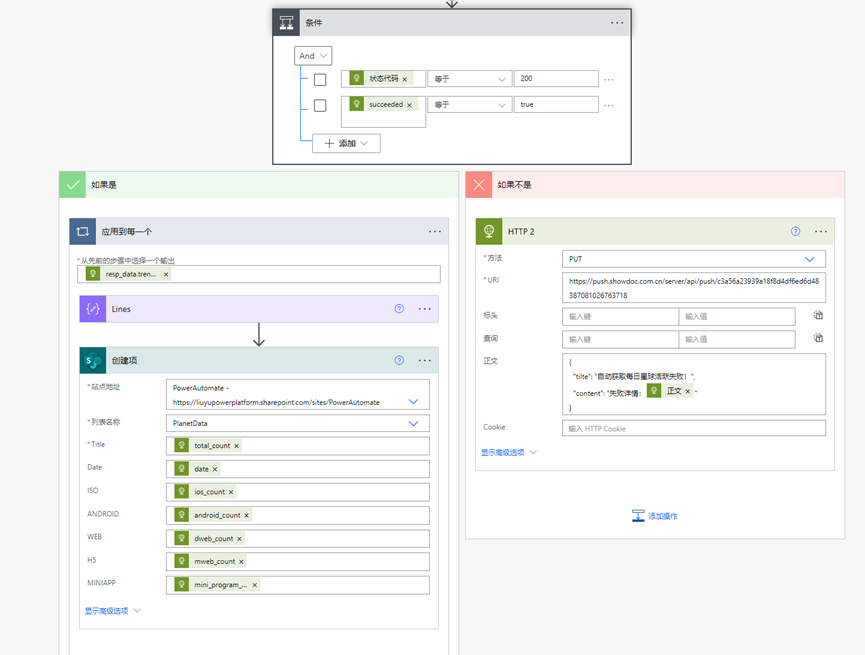865x655 pixels.
Task: Toggle text mode on the 标头 headers field
Action: [818, 315]
